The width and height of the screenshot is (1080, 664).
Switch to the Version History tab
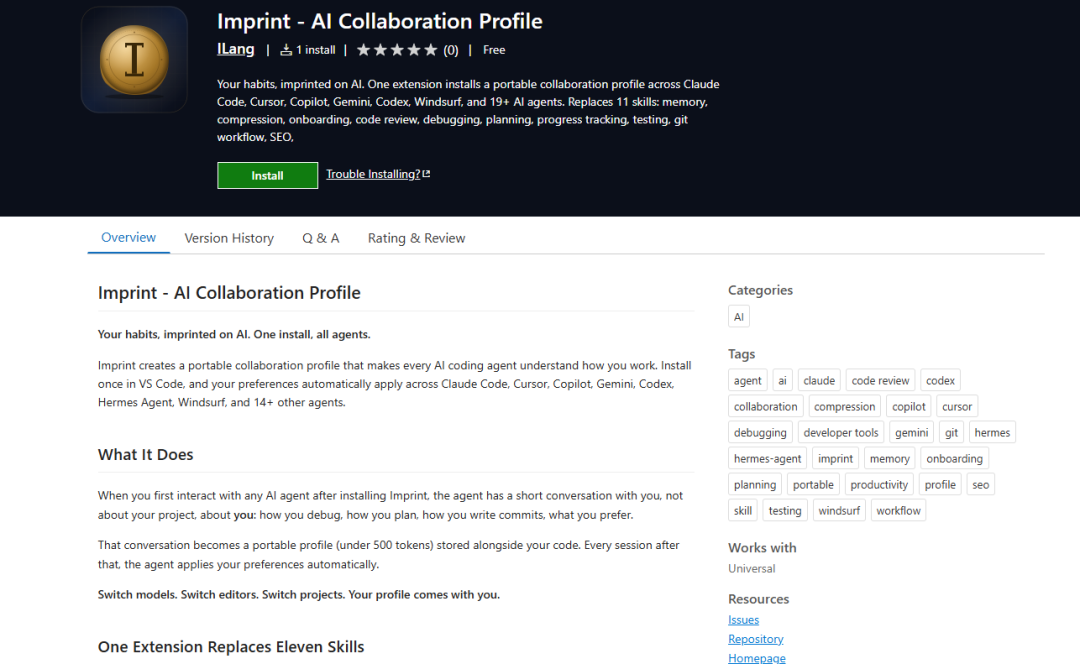[229, 238]
